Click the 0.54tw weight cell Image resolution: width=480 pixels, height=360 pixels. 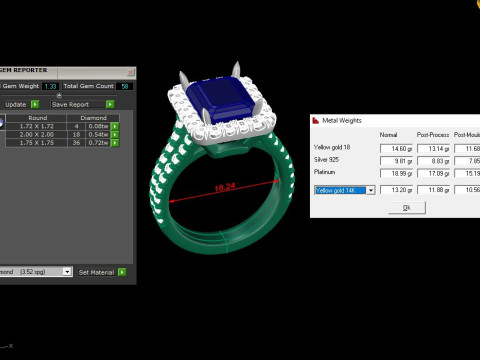98,135
